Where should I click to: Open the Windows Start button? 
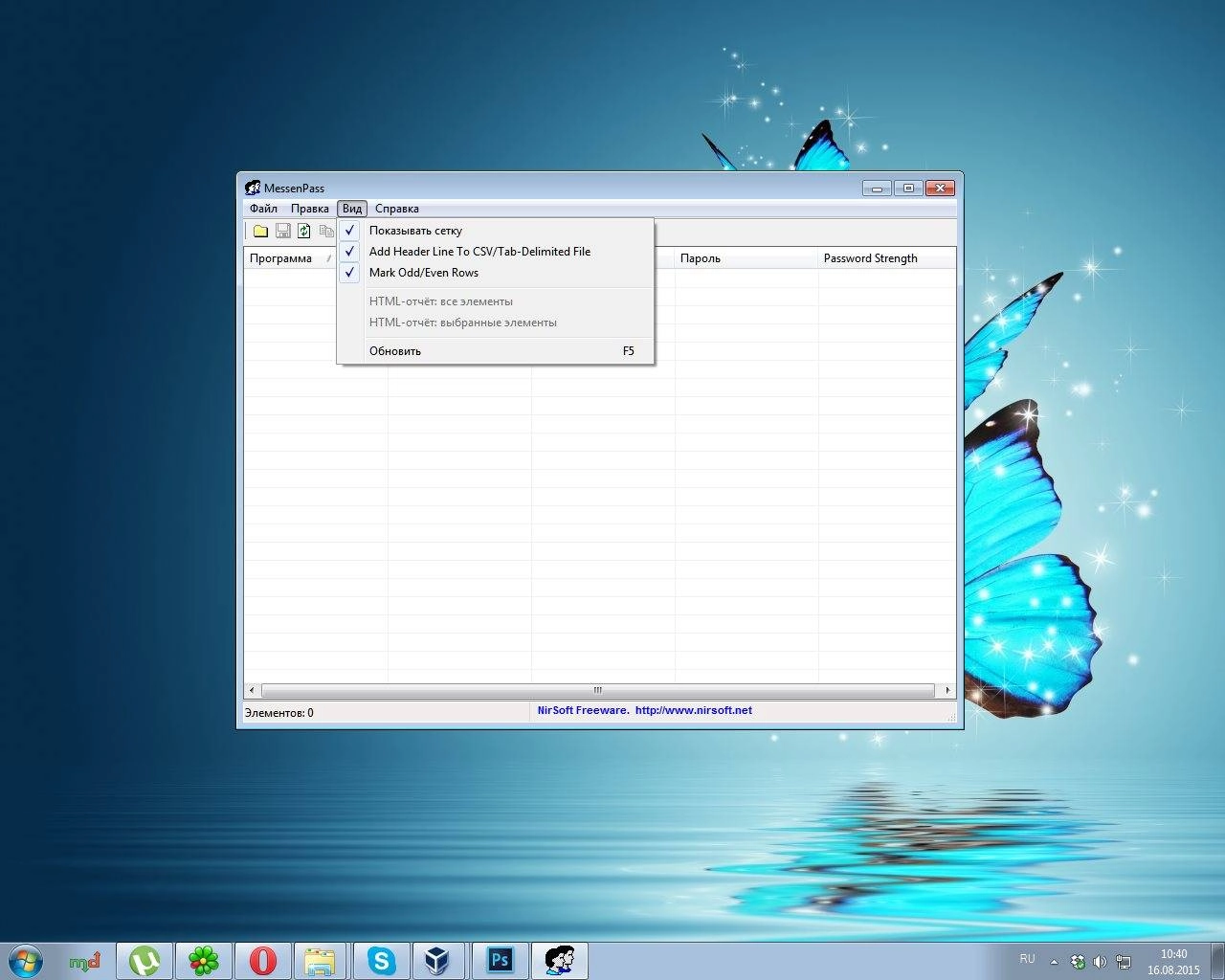click(26, 960)
